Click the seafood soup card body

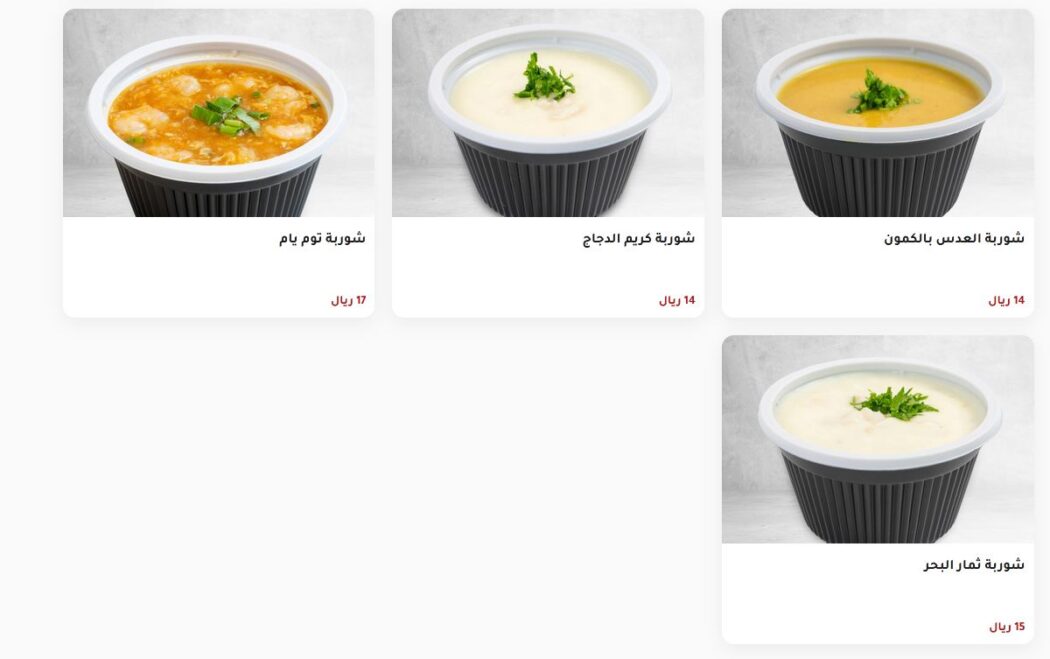pos(877,593)
